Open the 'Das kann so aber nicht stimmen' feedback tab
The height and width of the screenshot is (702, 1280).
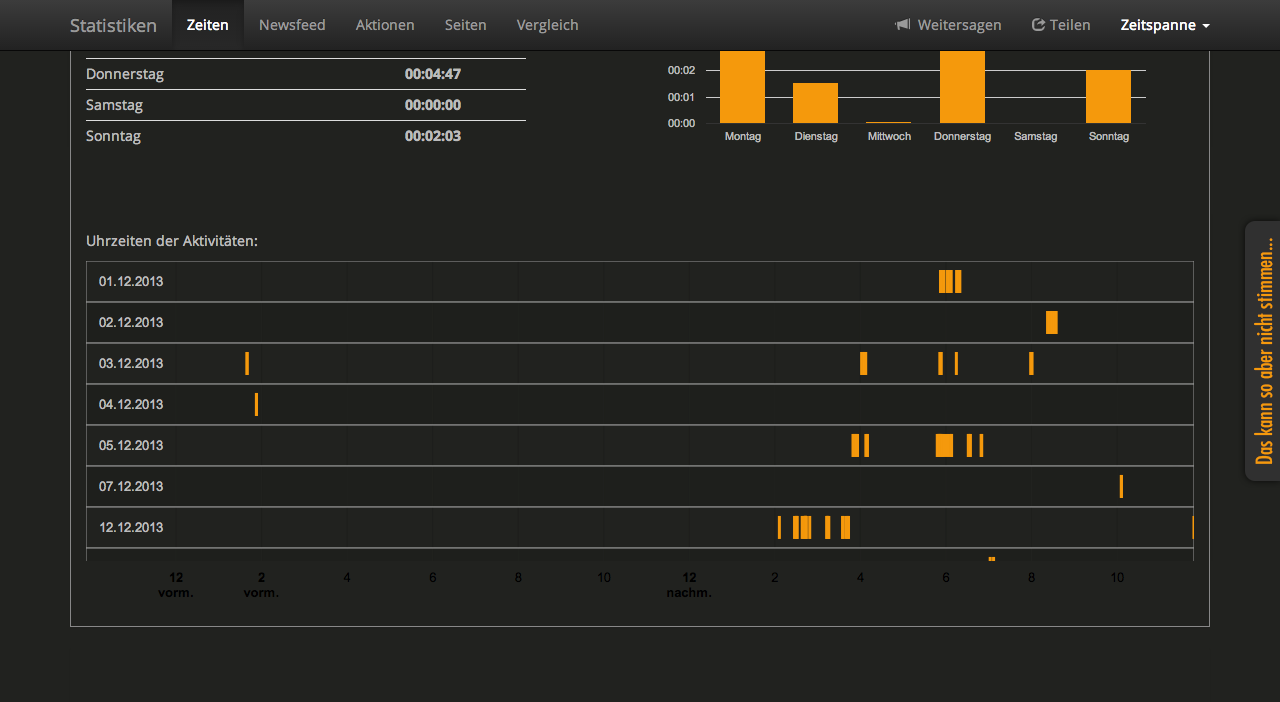coord(1263,350)
